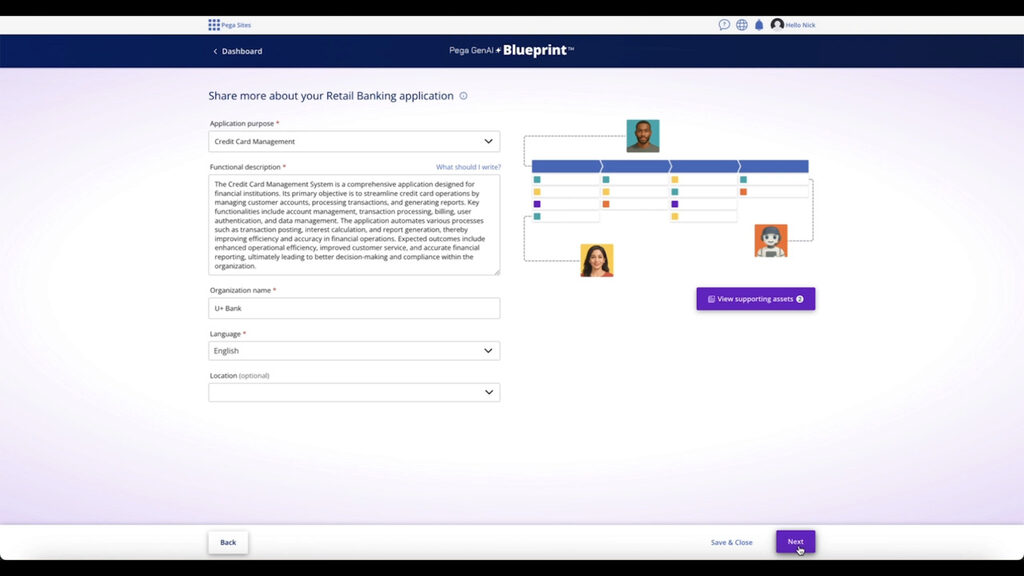Click the globe language icon
The width and height of the screenshot is (1024, 576).
(740, 24)
